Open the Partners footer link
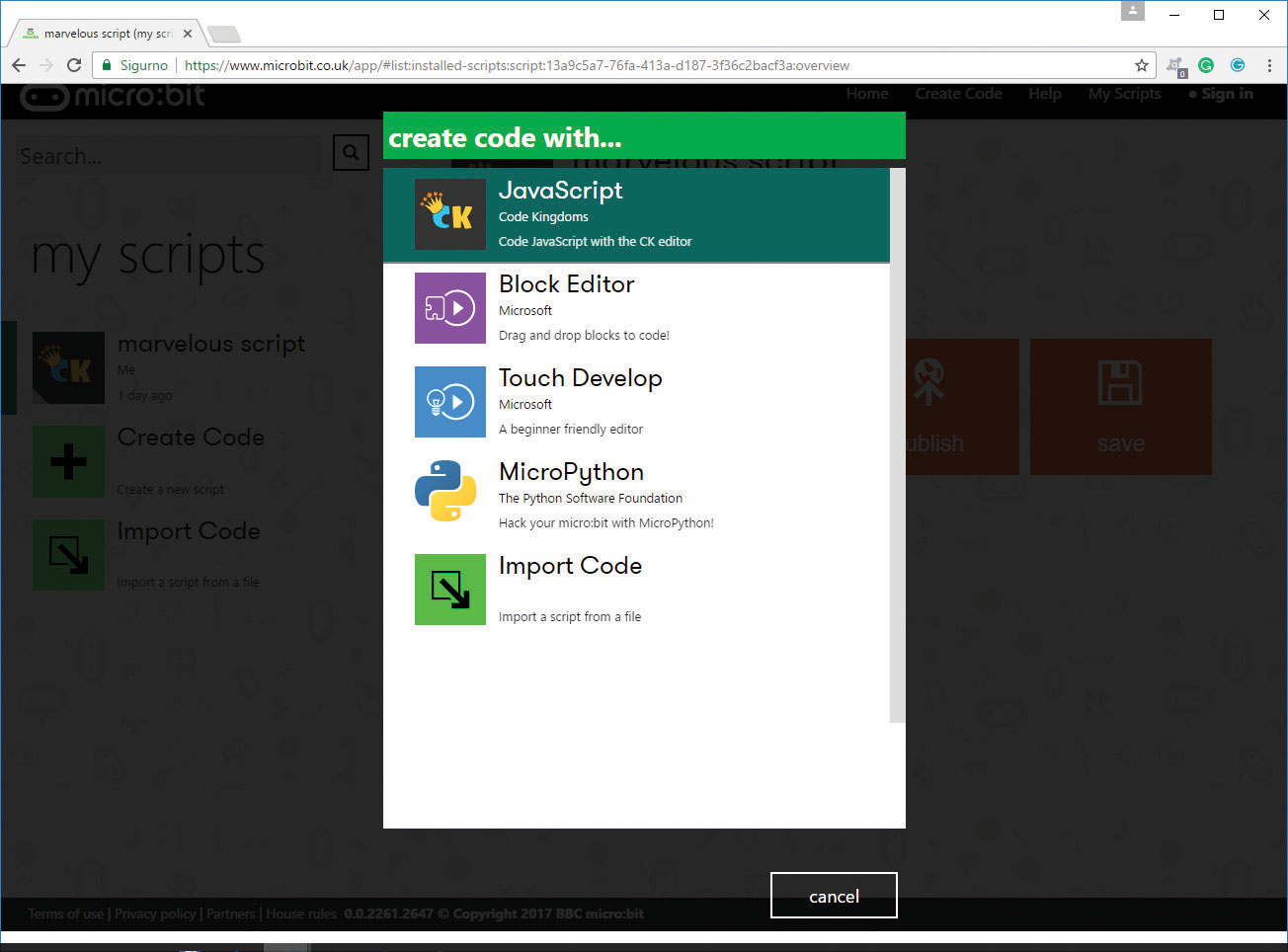 pos(231,913)
